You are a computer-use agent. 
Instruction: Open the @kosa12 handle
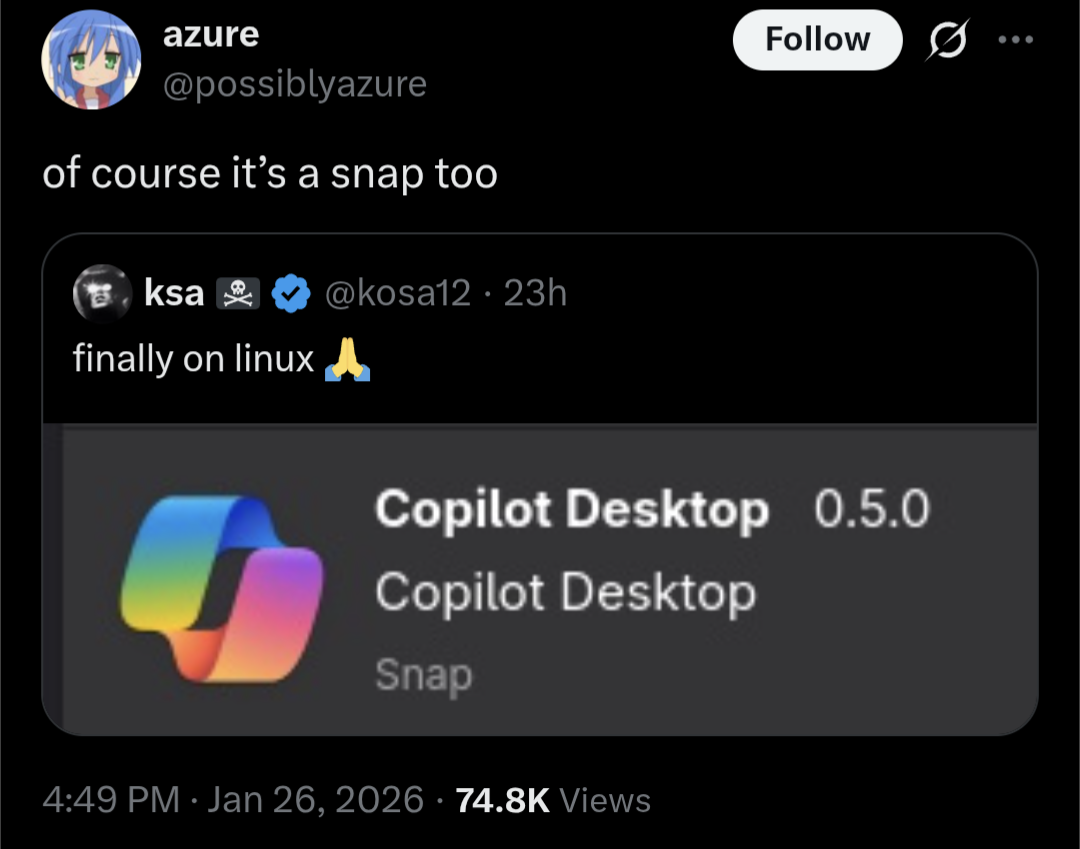coord(398,293)
